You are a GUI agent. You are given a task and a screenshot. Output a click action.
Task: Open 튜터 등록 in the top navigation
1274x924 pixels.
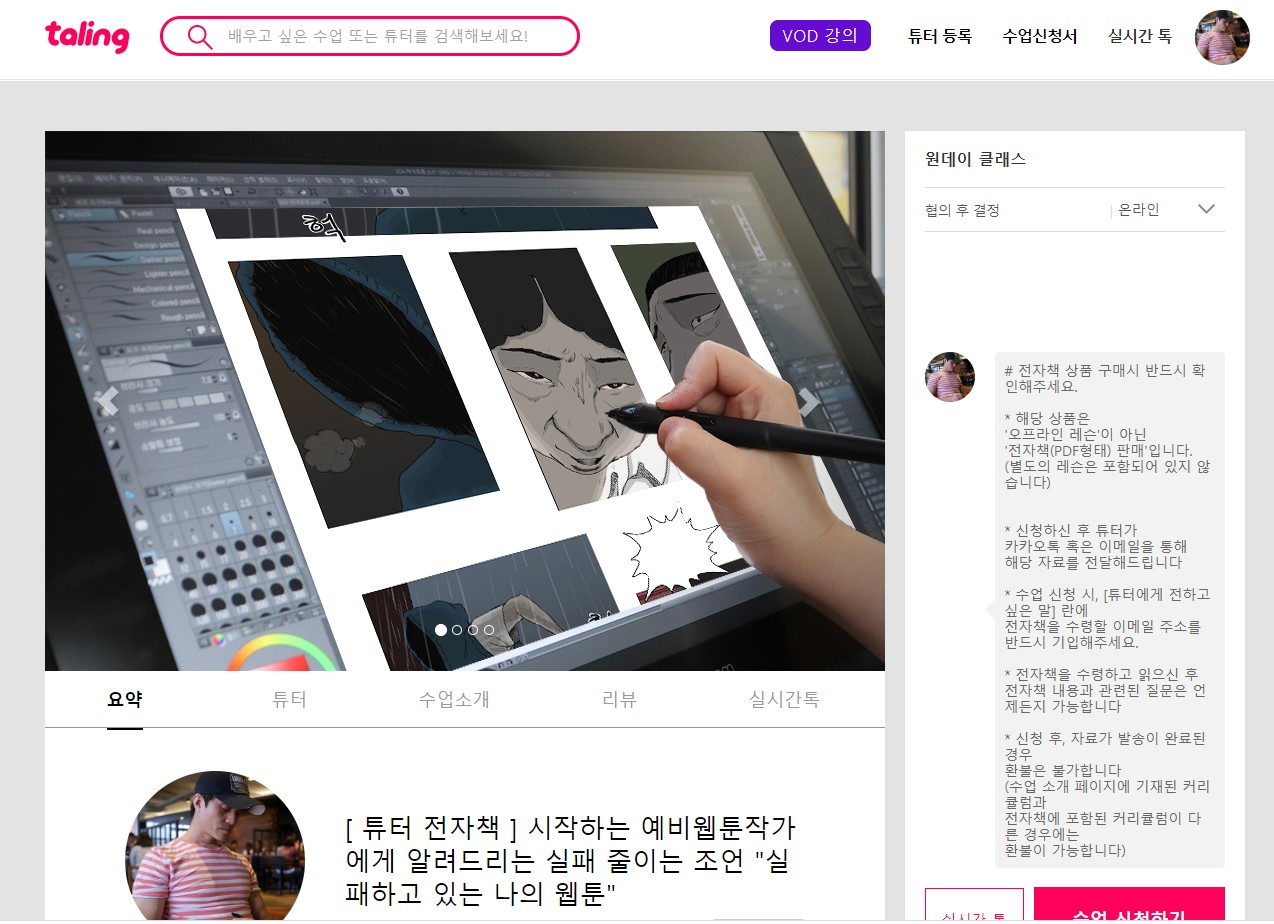tap(939, 35)
